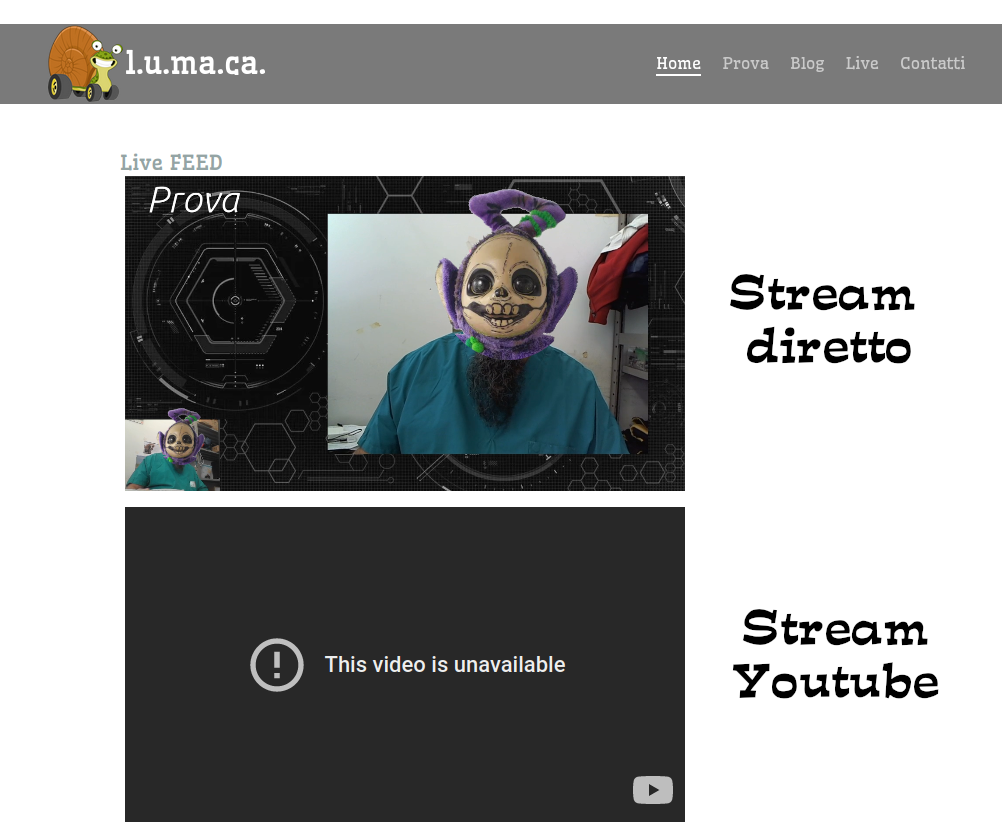Viewport: 1002px width, 836px height.
Task: Open the Contatti page
Action: tap(932, 63)
